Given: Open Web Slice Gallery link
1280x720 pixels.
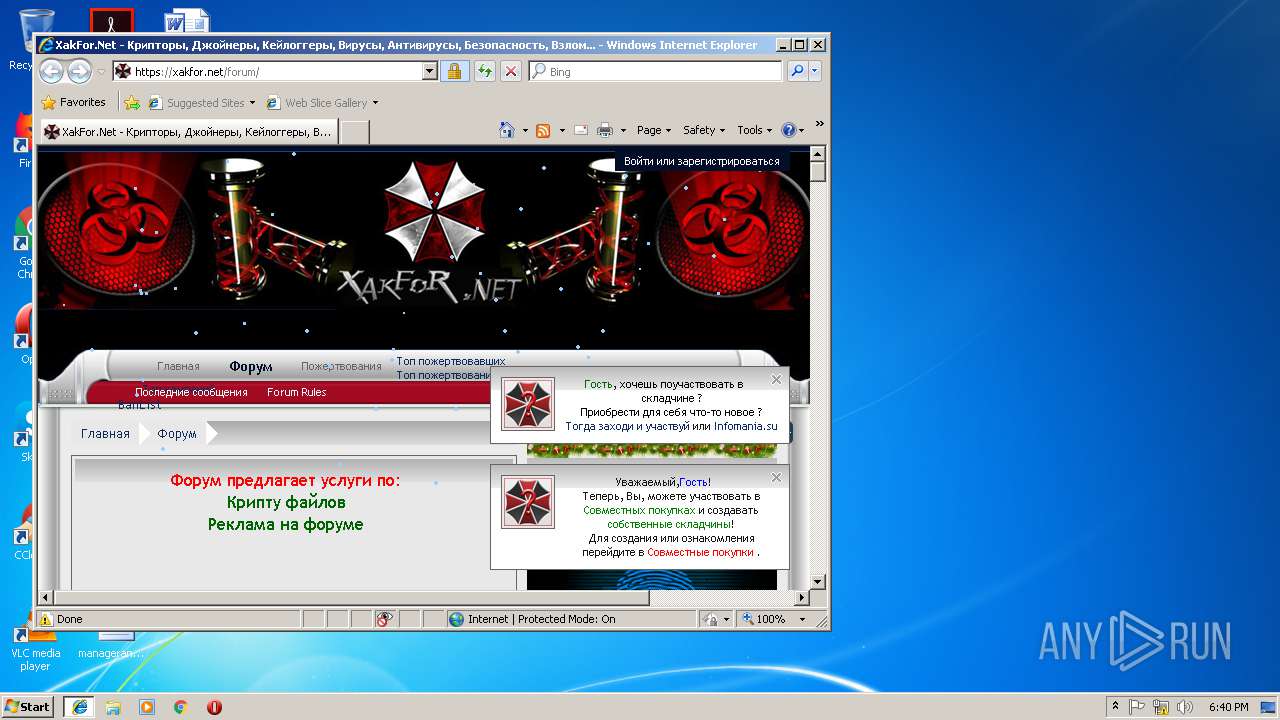Looking at the screenshot, I should (x=322, y=102).
